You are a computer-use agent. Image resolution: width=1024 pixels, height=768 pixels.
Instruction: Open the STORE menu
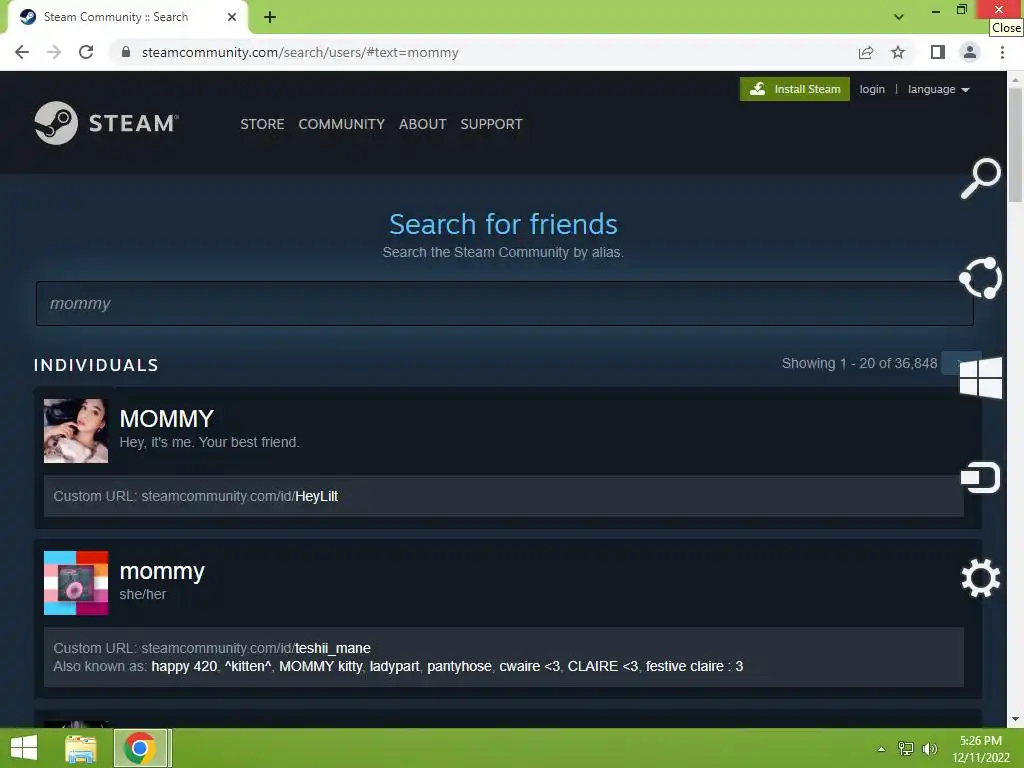(x=262, y=124)
